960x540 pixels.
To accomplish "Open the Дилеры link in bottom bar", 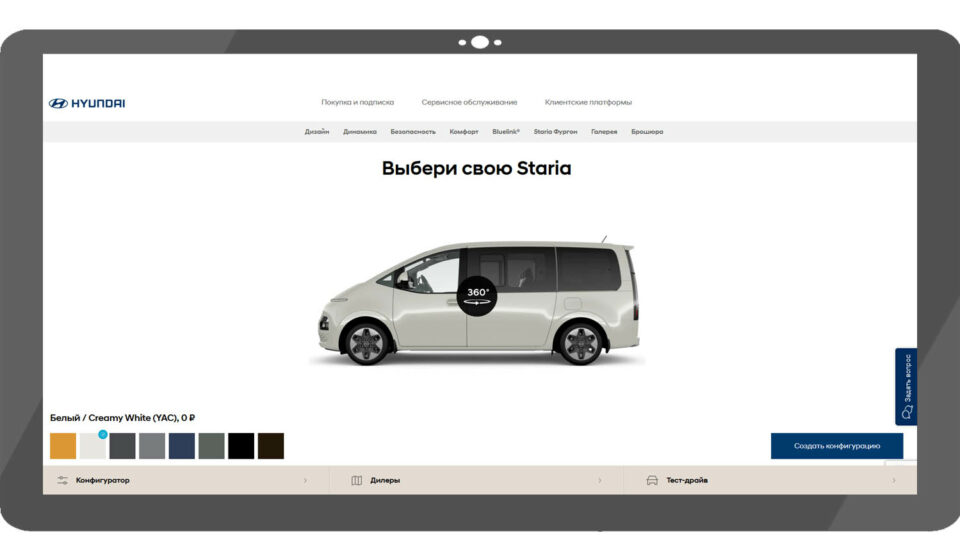I will pyautogui.click(x=384, y=481).
